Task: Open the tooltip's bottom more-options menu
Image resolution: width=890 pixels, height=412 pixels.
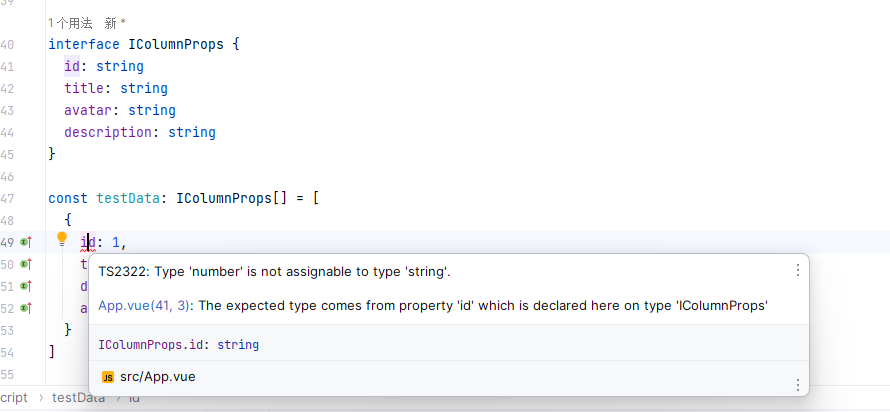Action: tap(797, 385)
